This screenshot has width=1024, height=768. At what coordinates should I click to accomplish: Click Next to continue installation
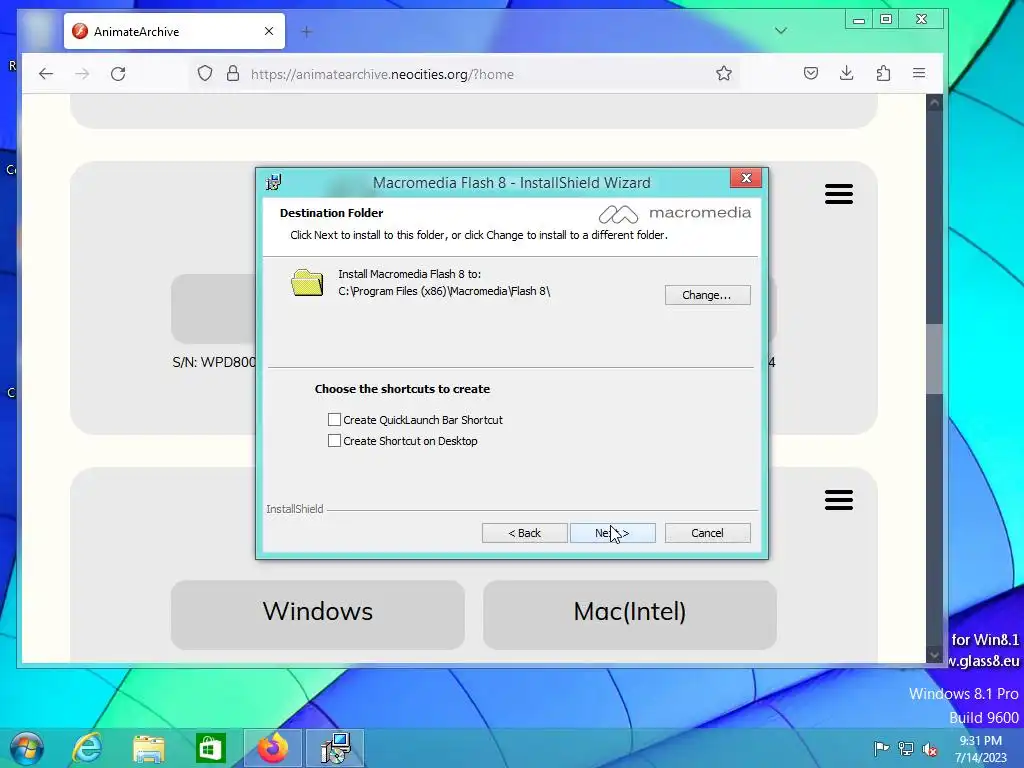point(613,533)
